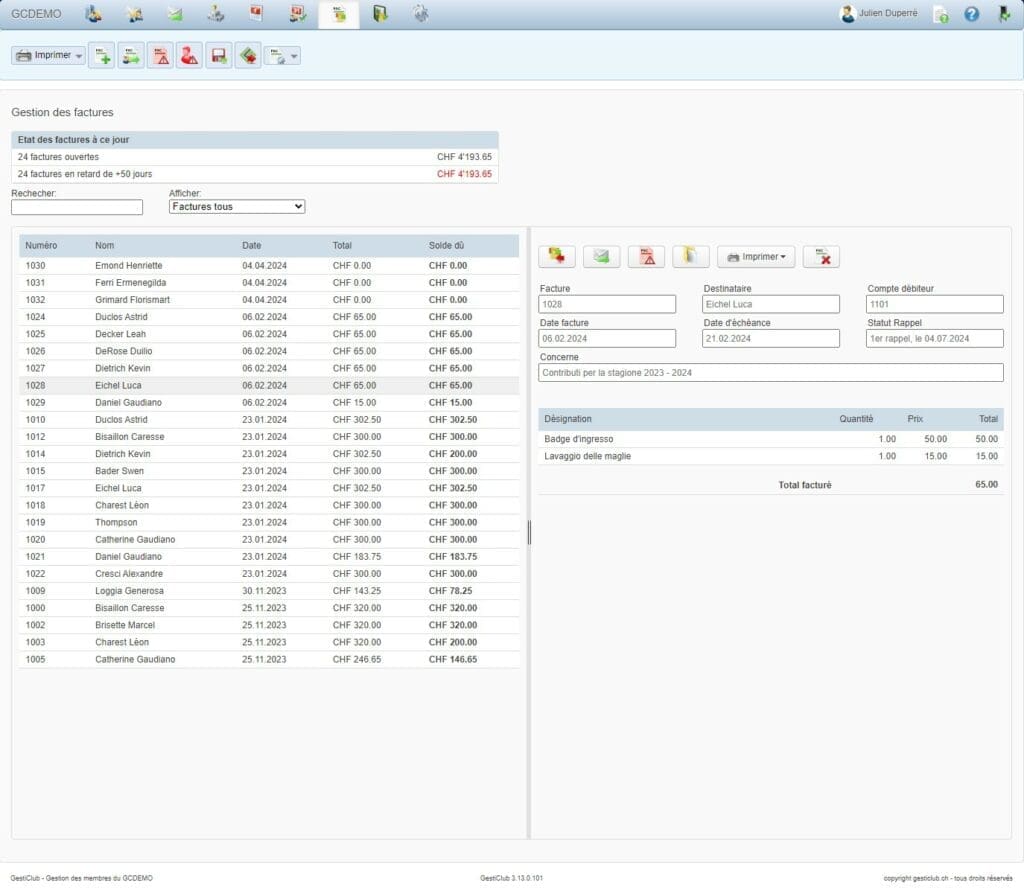Image resolution: width=1024 pixels, height=891 pixels.
Task: Click the Rechercher search input field
Action: [77, 207]
